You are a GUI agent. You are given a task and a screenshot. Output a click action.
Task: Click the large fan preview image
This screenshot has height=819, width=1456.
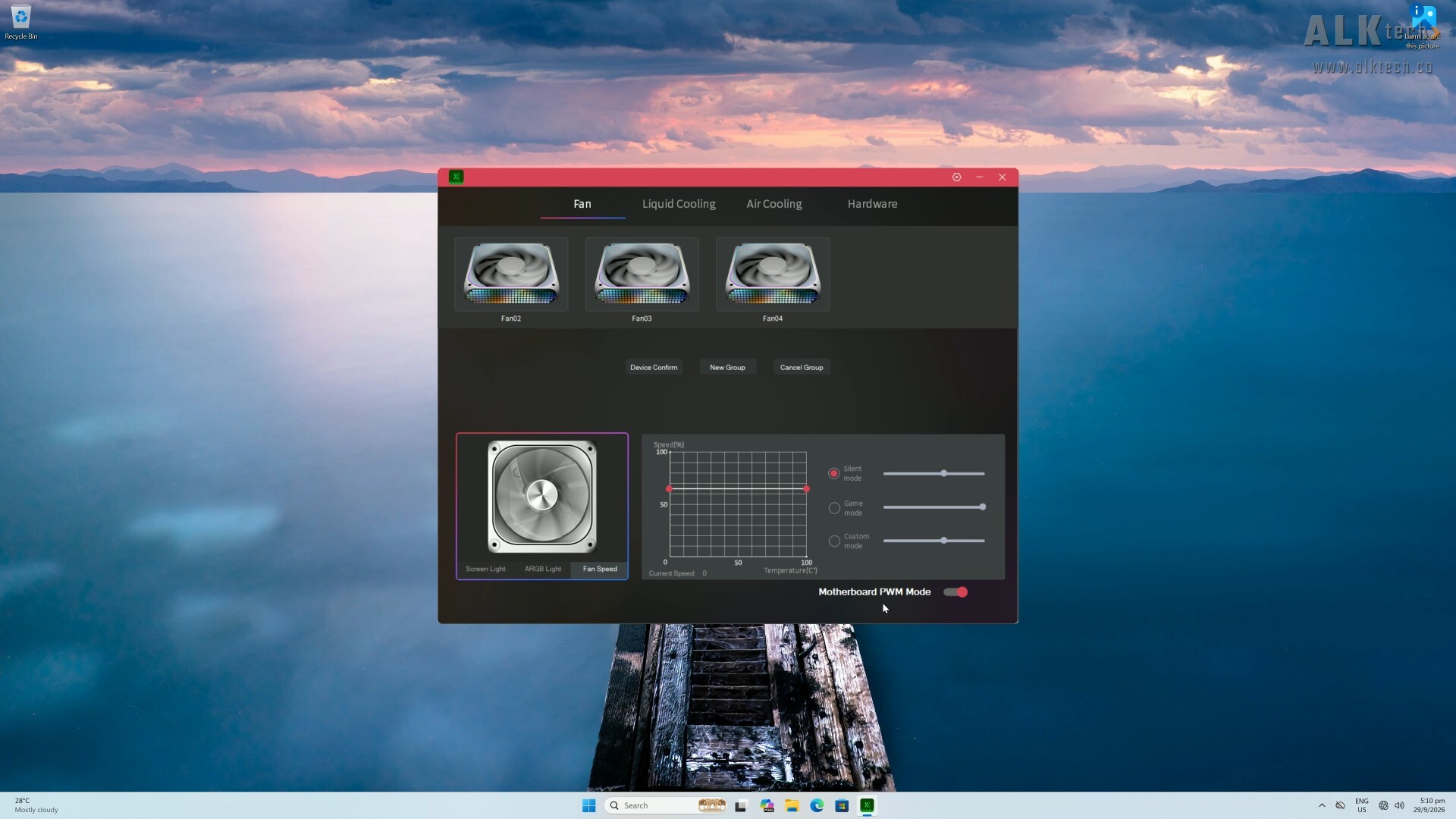pyautogui.click(x=542, y=497)
